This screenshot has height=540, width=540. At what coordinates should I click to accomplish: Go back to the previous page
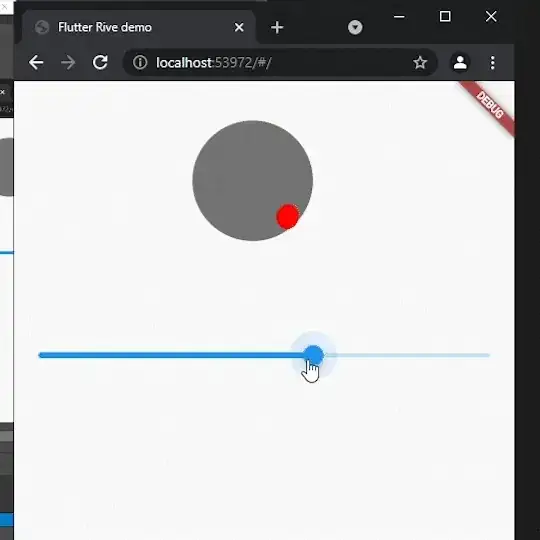click(x=36, y=63)
